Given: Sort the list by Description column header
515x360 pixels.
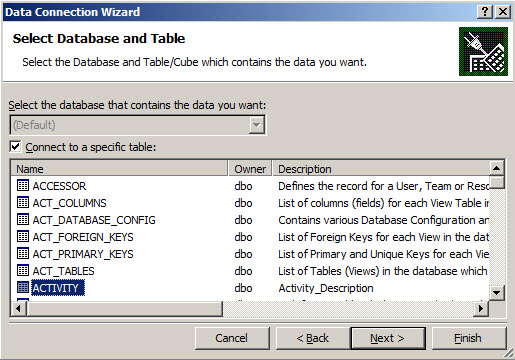Looking at the screenshot, I should click(381, 169).
